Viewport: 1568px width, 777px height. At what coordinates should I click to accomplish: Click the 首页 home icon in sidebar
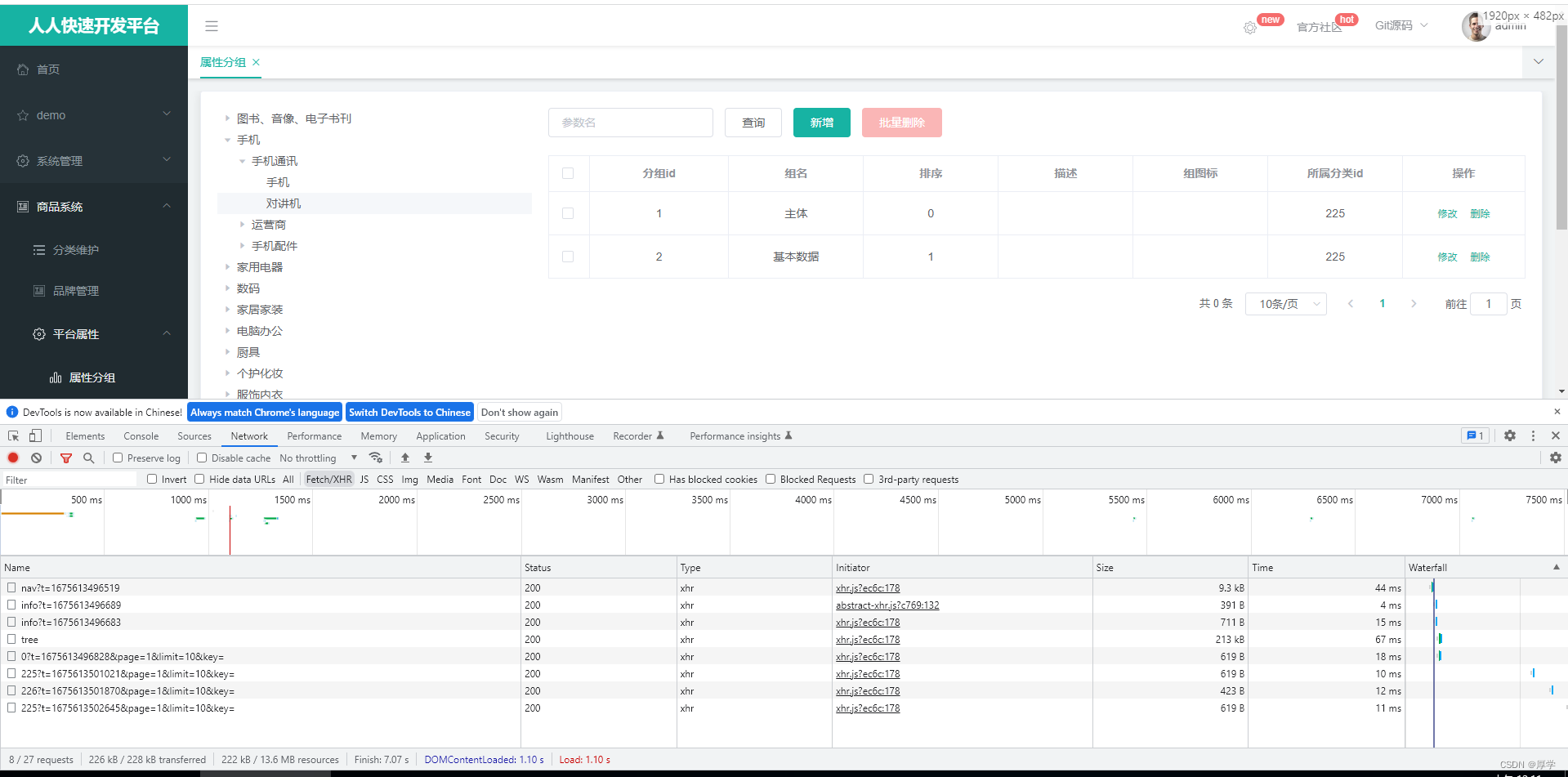click(23, 69)
